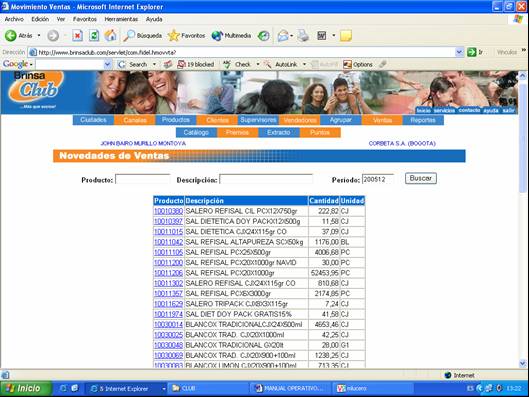Viewport: 529px width, 397px height.
Task: Switch to 5 Internet Explorer taskbar group
Action: (x=125, y=389)
